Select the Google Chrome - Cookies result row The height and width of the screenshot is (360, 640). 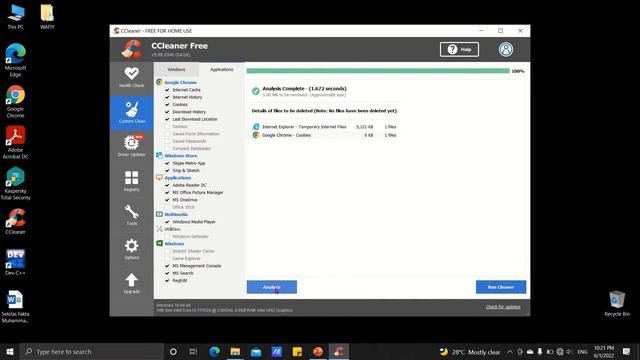coord(325,135)
